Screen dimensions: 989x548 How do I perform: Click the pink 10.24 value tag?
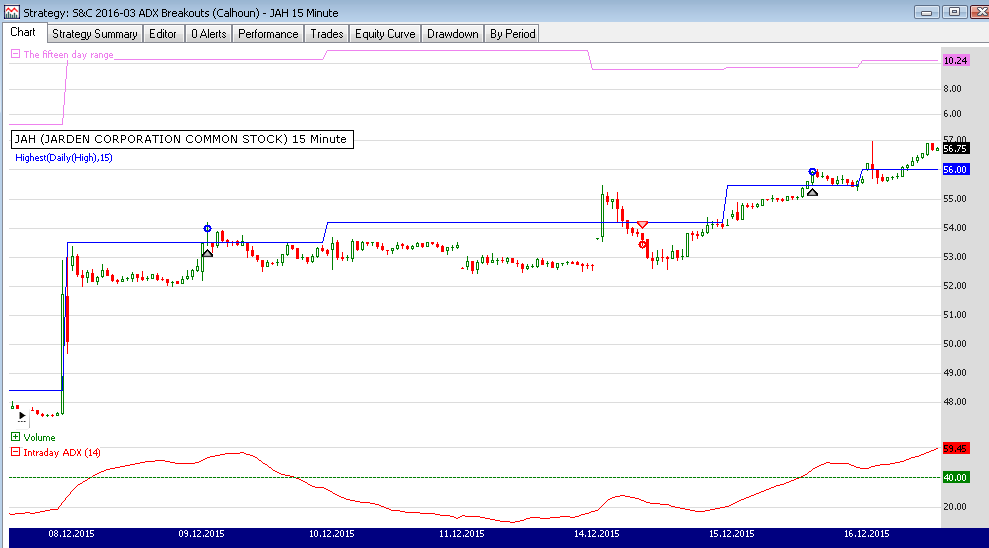(956, 61)
